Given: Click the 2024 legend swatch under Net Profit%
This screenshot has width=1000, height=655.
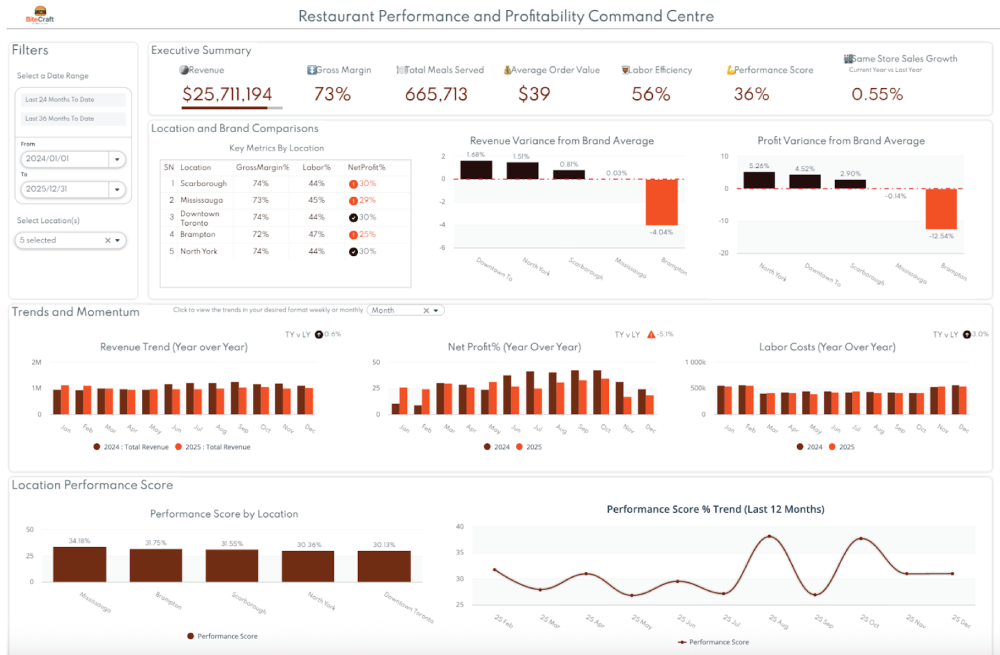Looking at the screenshot, I should [x=487, y=447].
